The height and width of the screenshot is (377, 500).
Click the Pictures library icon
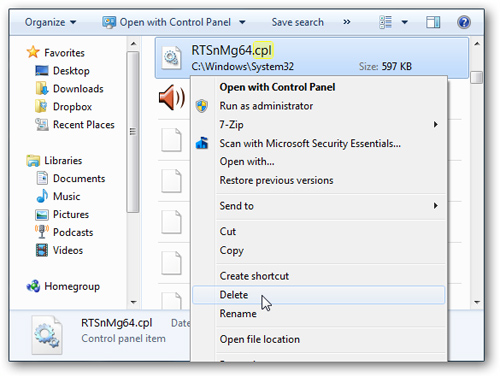(x=42, y=214)
